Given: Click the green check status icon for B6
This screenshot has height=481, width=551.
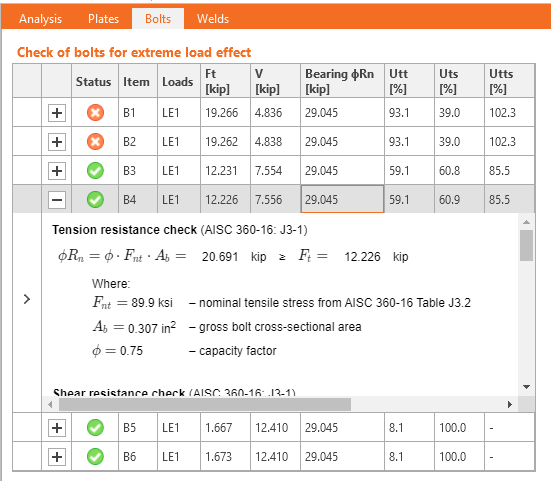Looking at the screenshot, I should pos(95,456).
